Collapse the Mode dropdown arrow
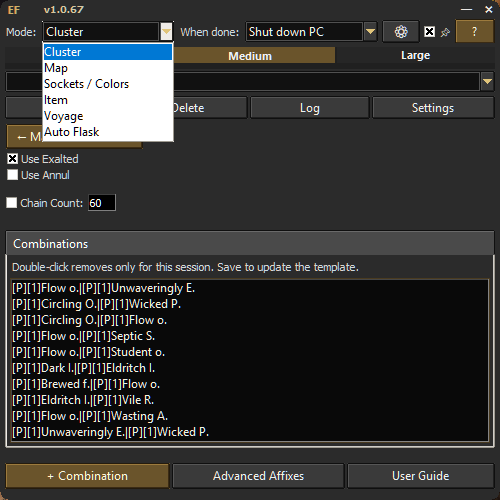The width and height of the screenshot is (500, 500). point(166,32)
